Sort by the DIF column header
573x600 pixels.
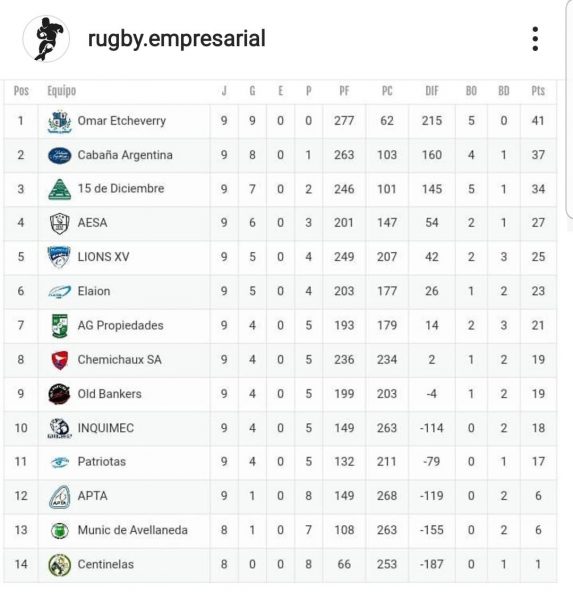point(432,91)
